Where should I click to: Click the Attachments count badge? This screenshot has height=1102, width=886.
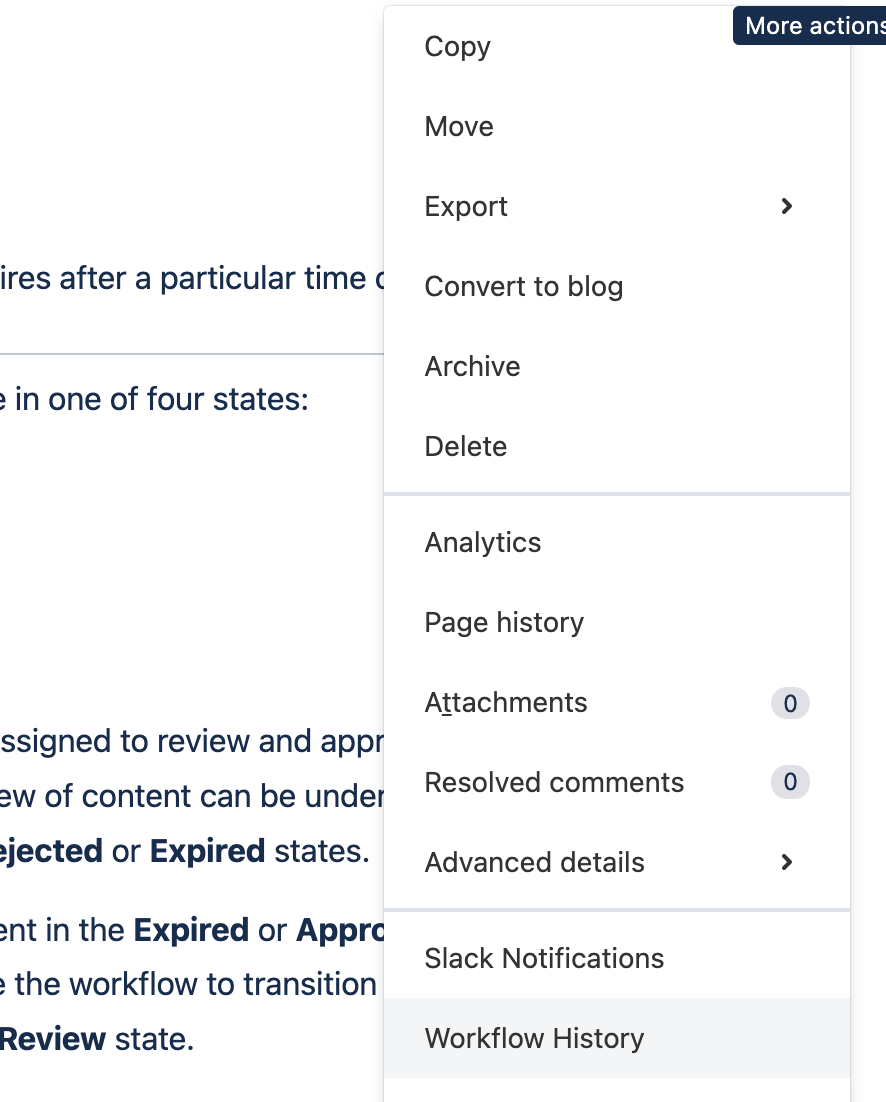790,704
